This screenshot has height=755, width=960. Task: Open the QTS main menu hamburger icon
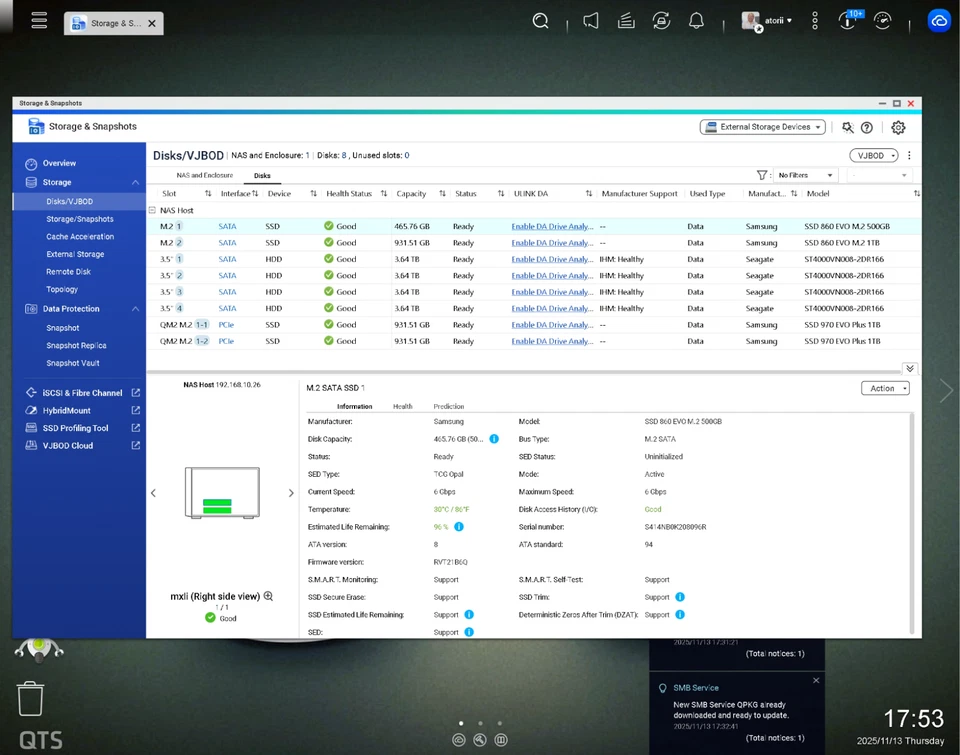coord(39,20)
